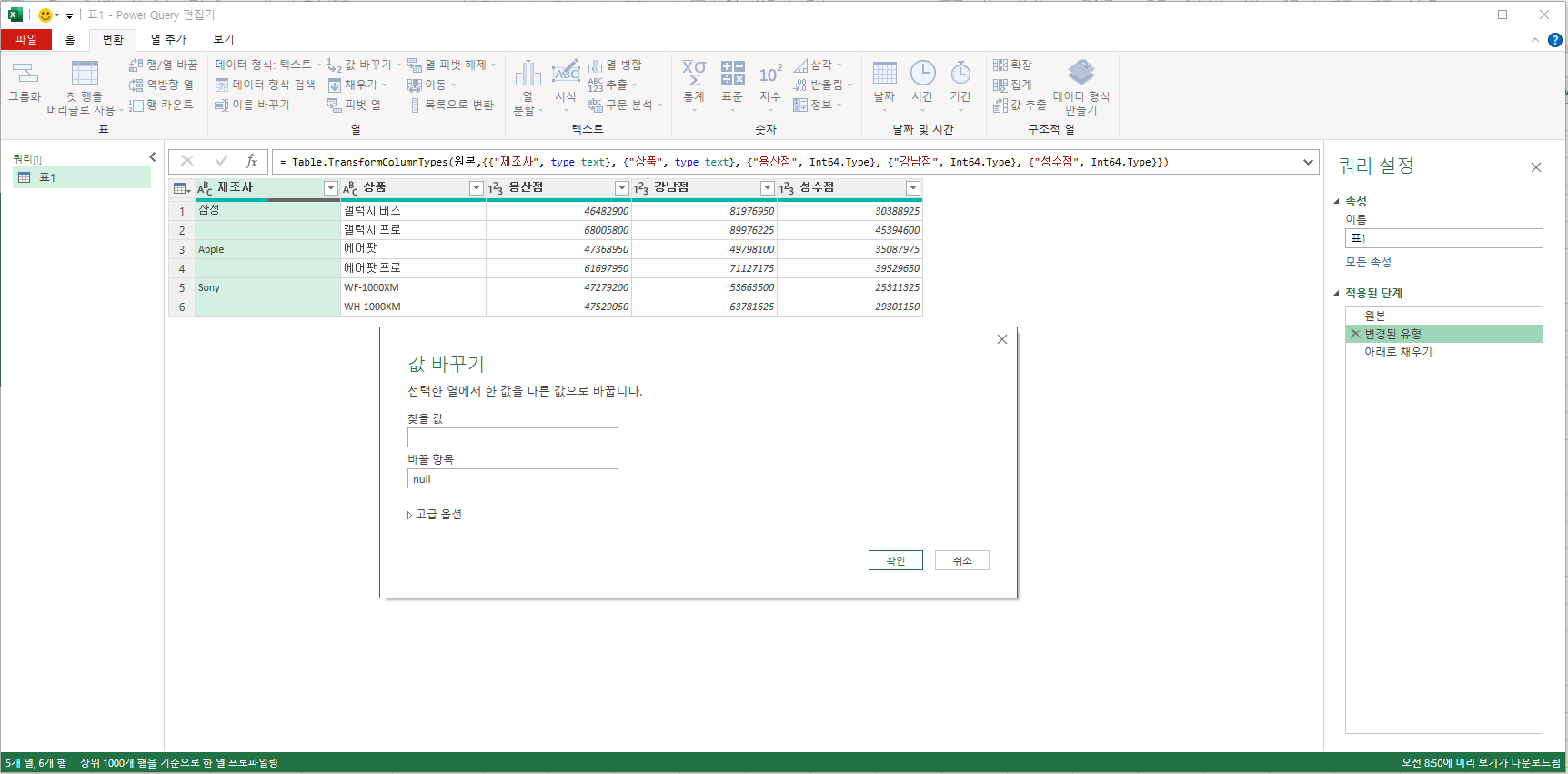Click the 날짜 (Date) calendar icon
The height and width of the screenshot is (774, 1568).
(884, 73)
